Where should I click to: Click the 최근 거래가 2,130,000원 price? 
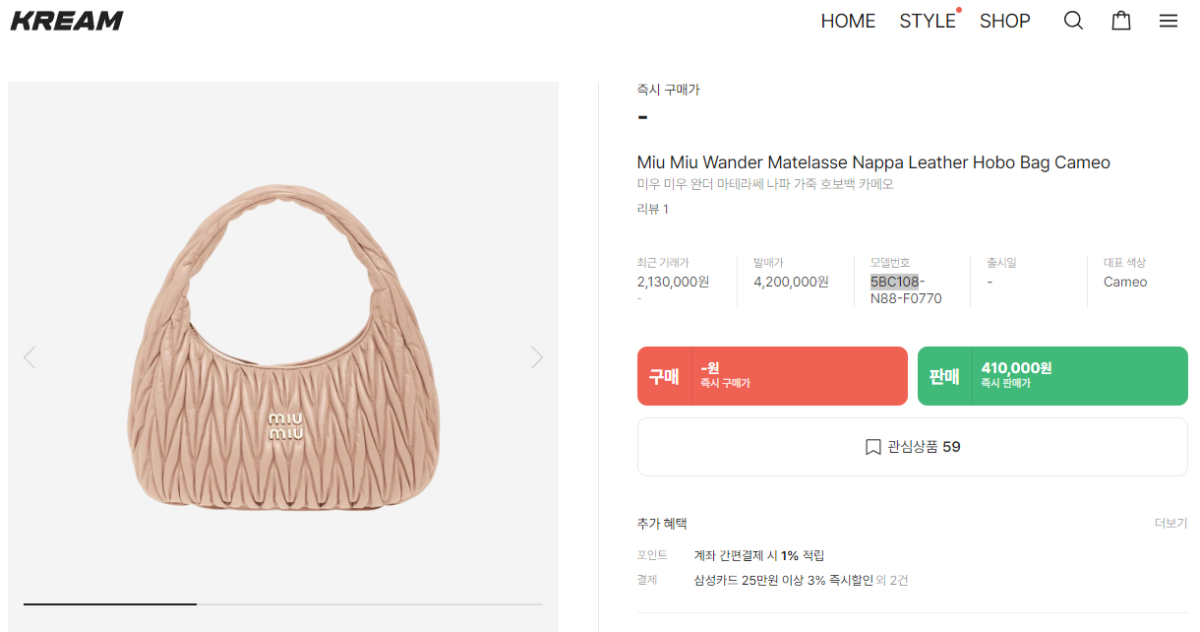coord(673,282)
